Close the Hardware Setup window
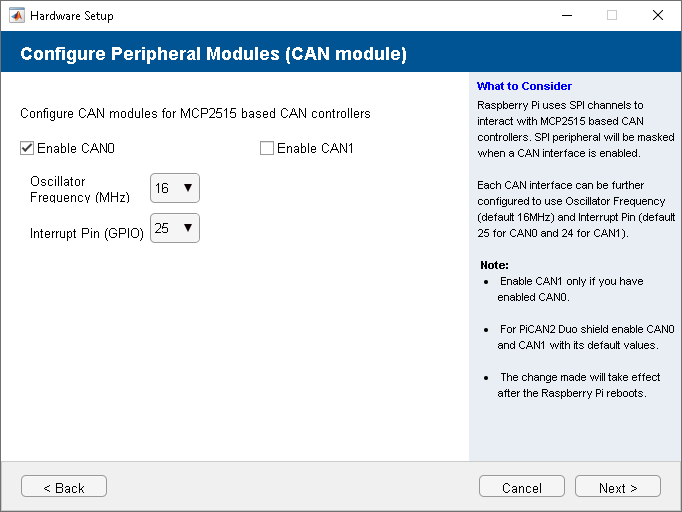 (657, 15)
